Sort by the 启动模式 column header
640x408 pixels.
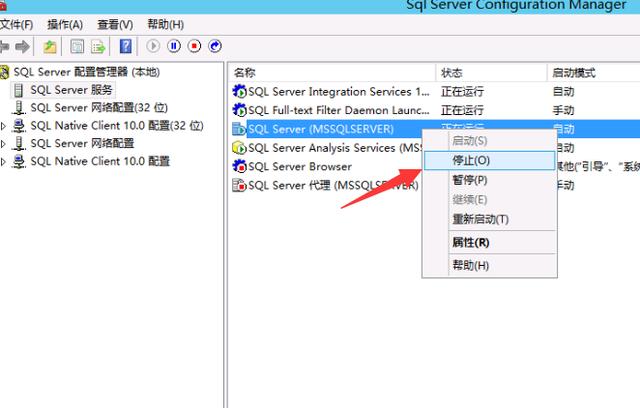pos(593,73)
